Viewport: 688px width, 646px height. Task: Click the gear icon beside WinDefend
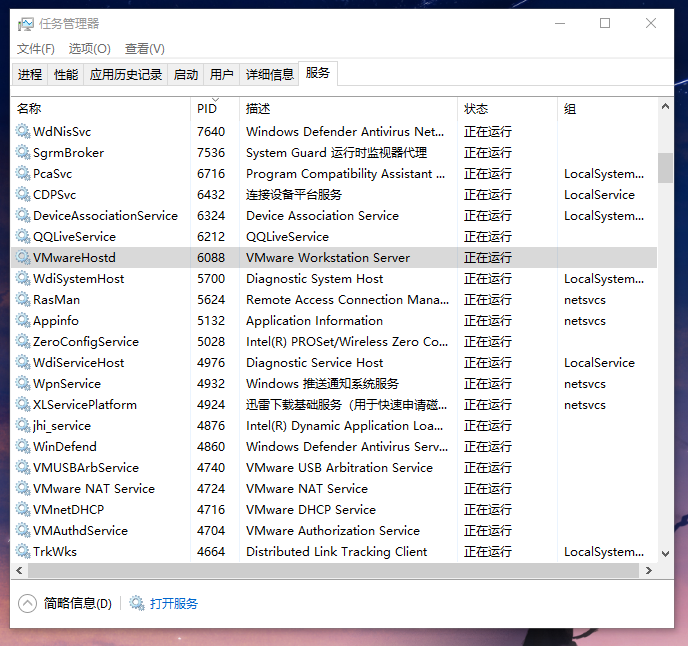(x=23, y=446)
